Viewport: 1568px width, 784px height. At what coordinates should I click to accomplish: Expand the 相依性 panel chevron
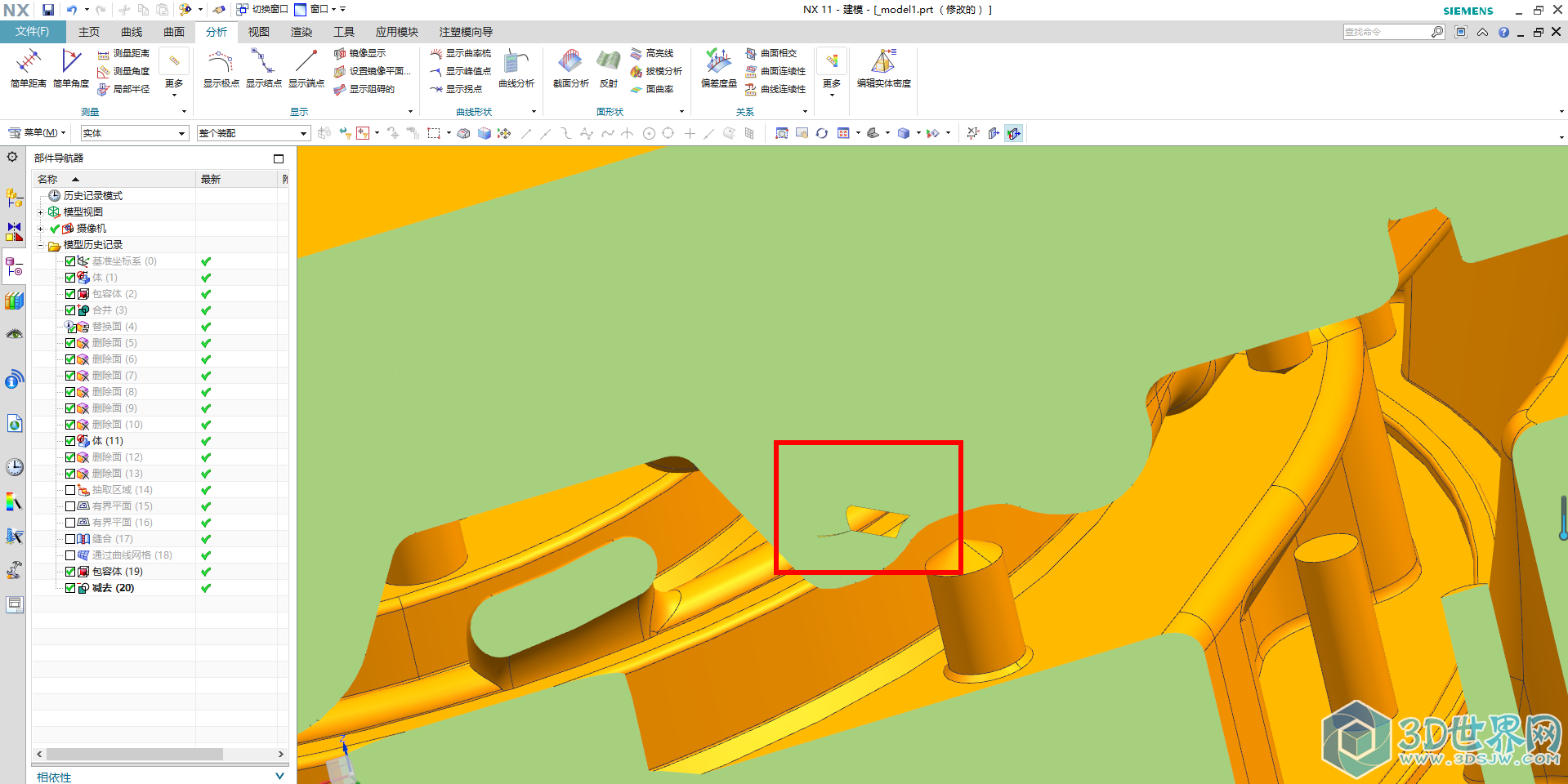pyautogui.click(x=279, y=777)
